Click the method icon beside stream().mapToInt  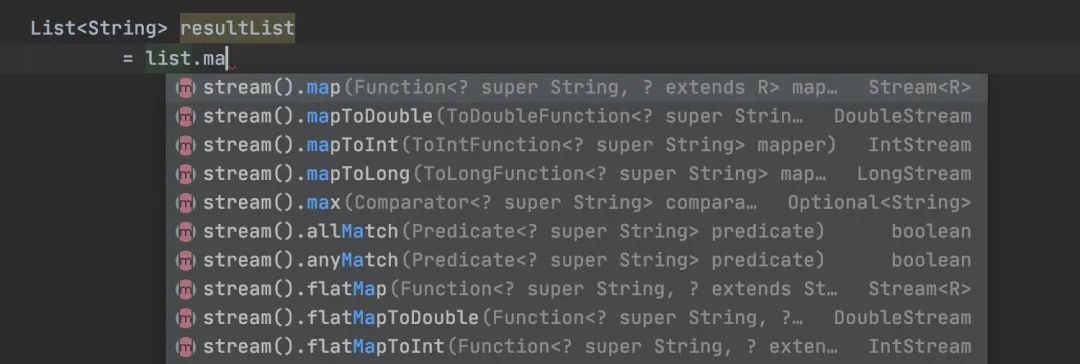[x=185, y=145]
